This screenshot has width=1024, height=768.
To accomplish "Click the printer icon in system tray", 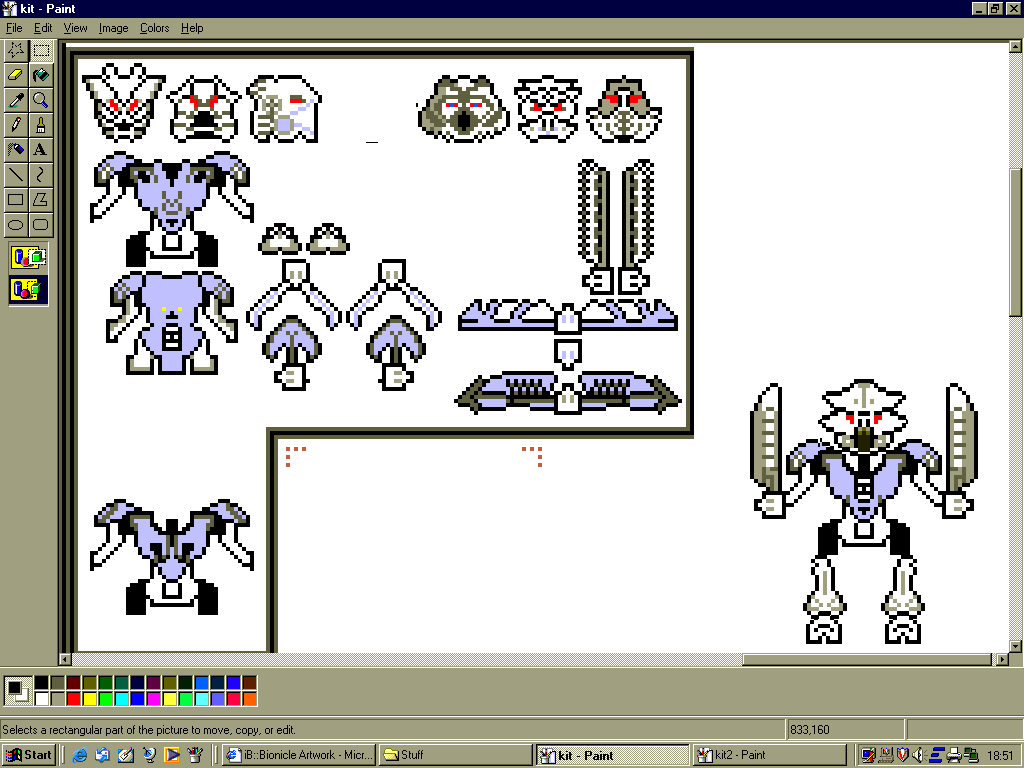I will (x=954, y=755).
